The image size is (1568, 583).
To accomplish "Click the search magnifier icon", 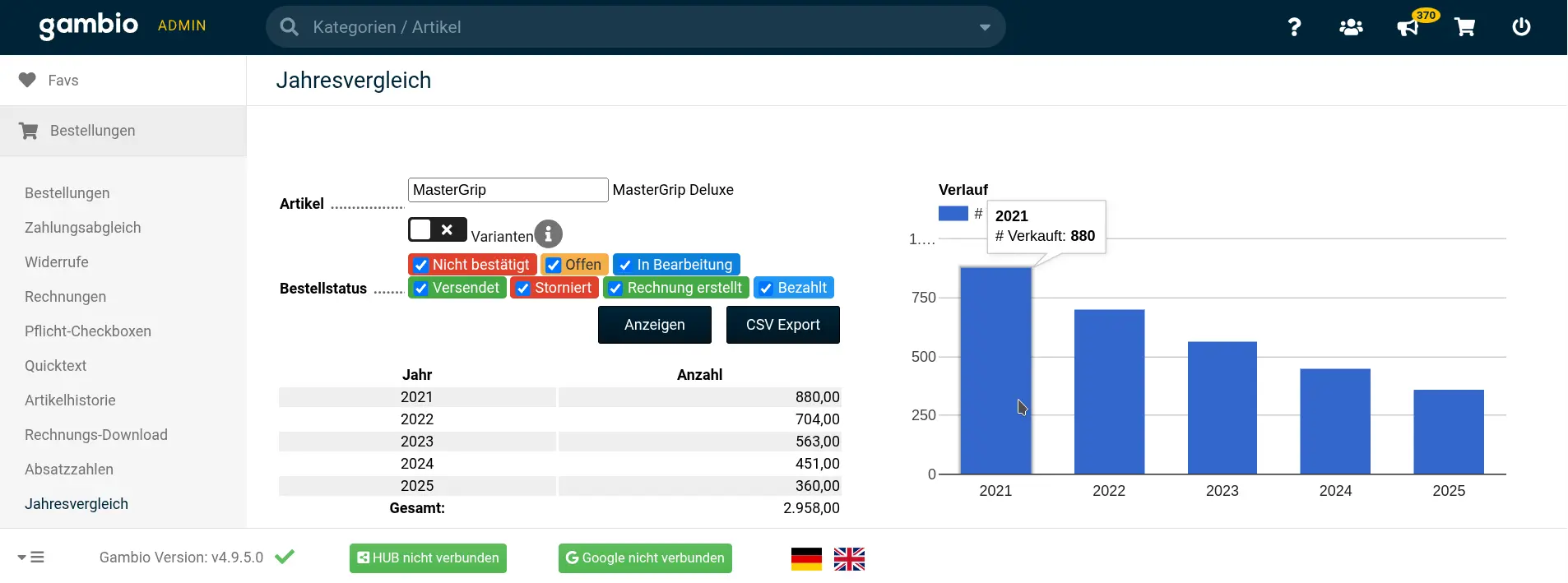I will (289, 27).
